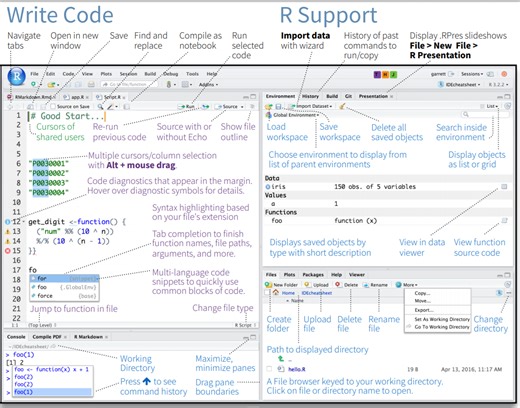This screenshot has height=408, width=520.
Task: Click the purple T collaborator swatch
Action: coord(377,74)
